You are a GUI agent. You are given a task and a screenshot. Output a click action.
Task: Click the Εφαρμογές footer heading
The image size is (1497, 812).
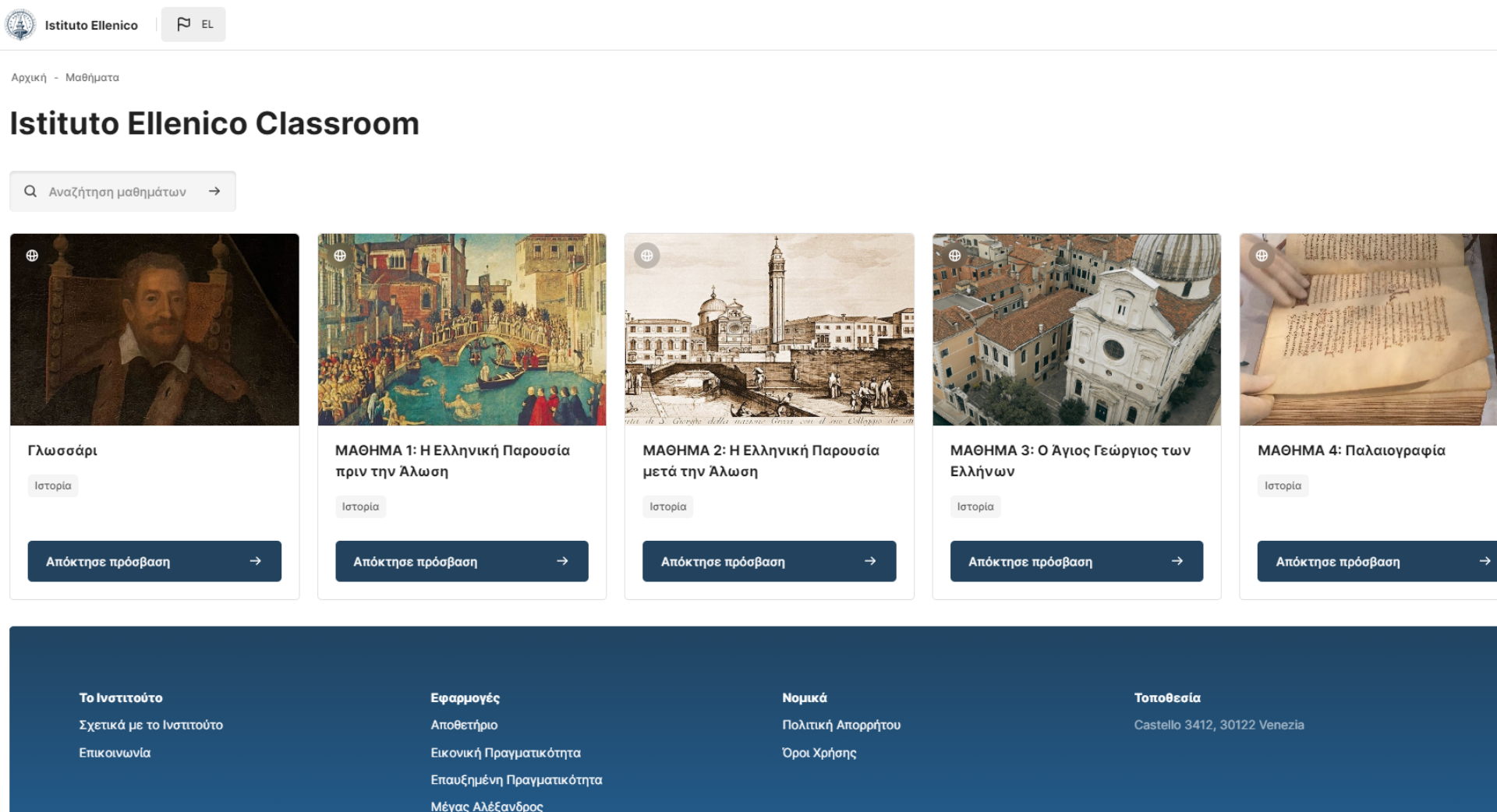click(x=465, y=697)
